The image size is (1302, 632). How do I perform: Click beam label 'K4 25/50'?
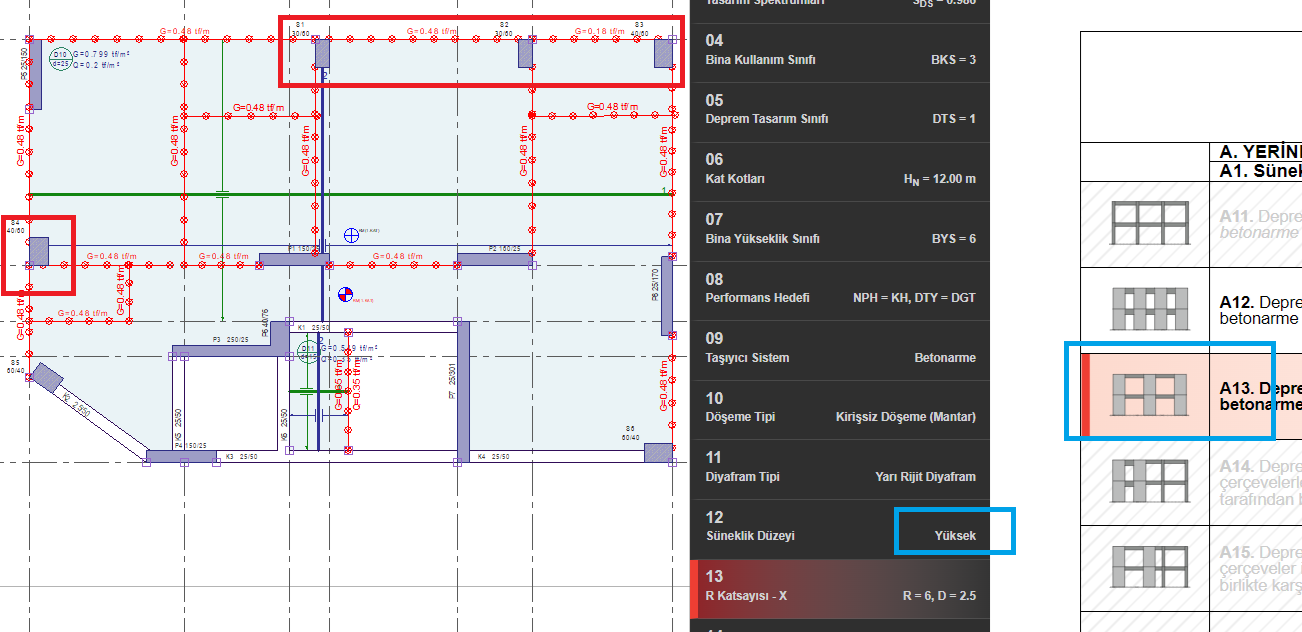494,457
